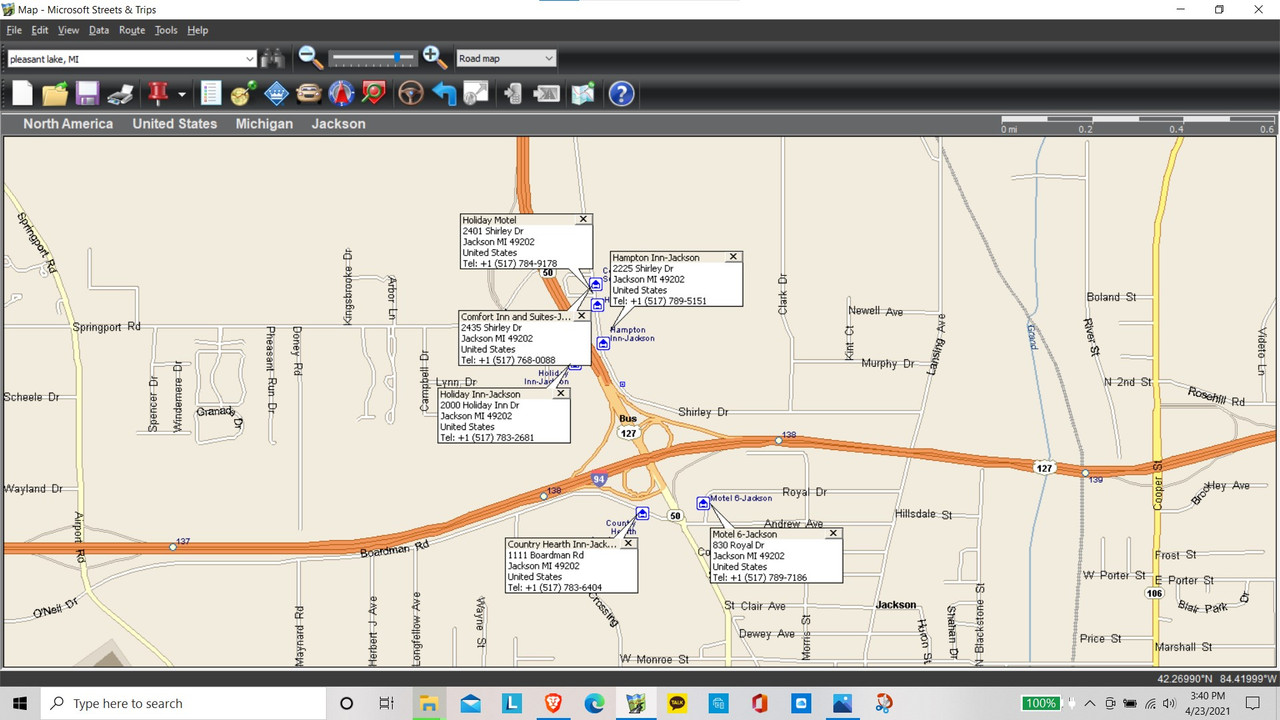Open Microsoft Edge from taskbar

click(594, 703)
